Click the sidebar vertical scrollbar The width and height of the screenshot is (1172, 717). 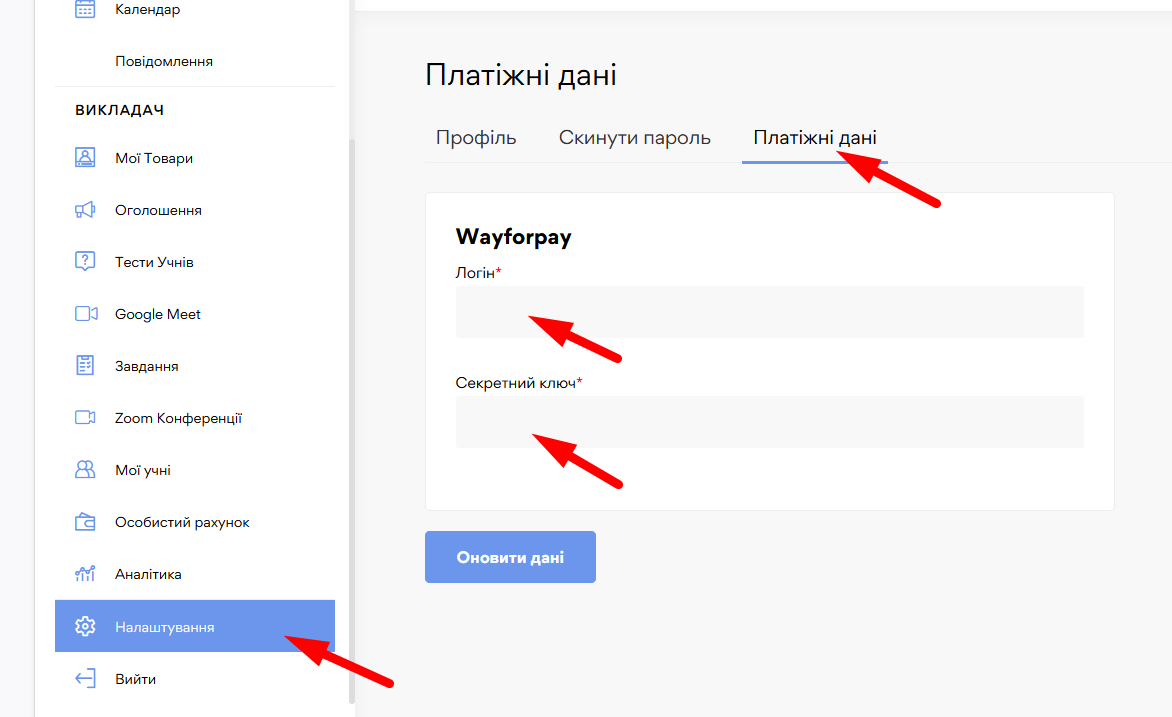350,420
